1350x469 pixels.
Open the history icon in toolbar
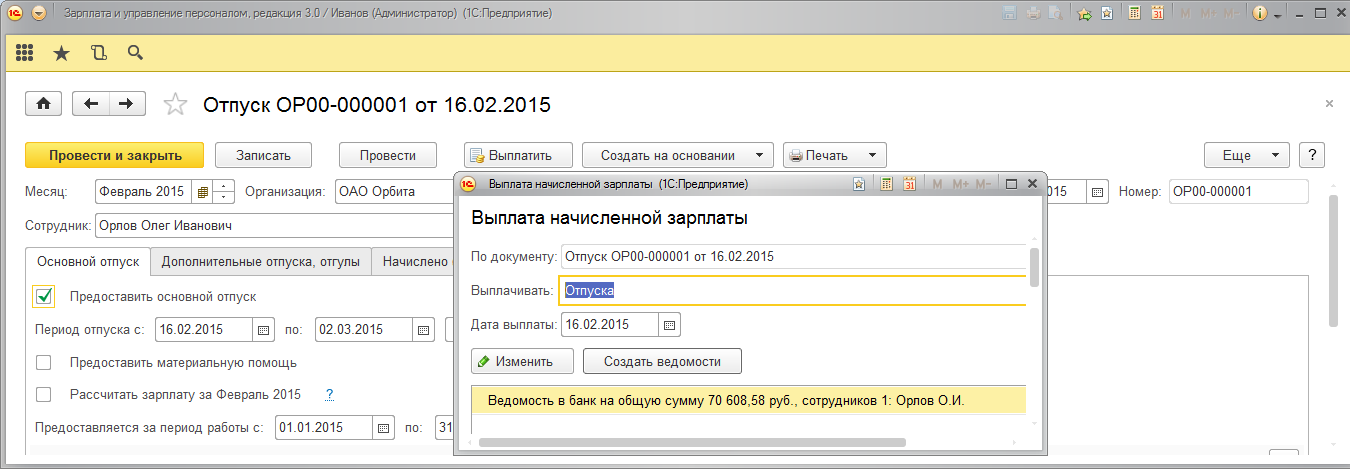pos(98,53)
